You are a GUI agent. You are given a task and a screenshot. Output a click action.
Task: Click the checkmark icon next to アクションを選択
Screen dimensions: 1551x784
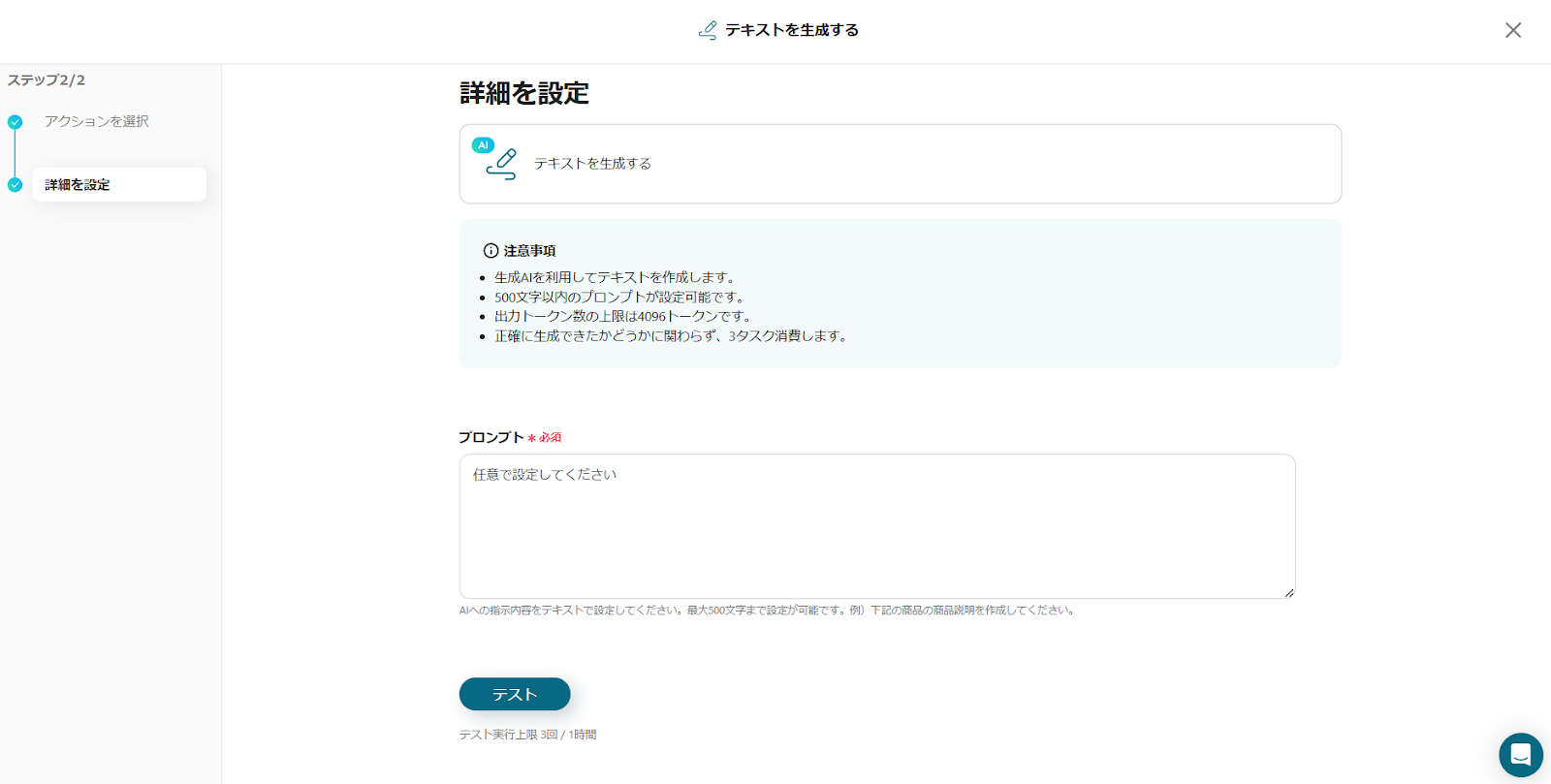click(15, 122)
